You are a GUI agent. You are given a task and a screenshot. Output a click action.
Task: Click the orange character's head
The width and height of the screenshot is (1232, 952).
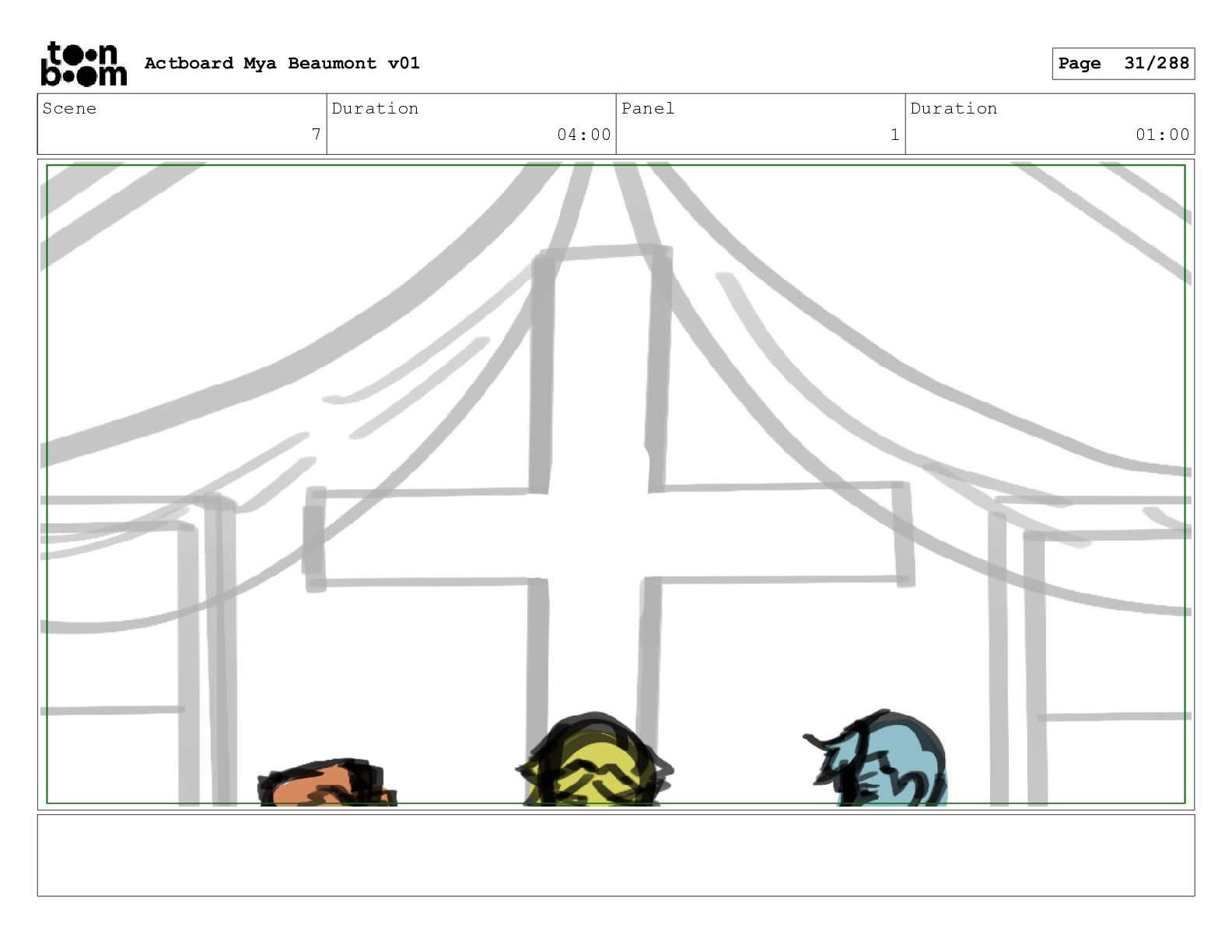(327, 783)
